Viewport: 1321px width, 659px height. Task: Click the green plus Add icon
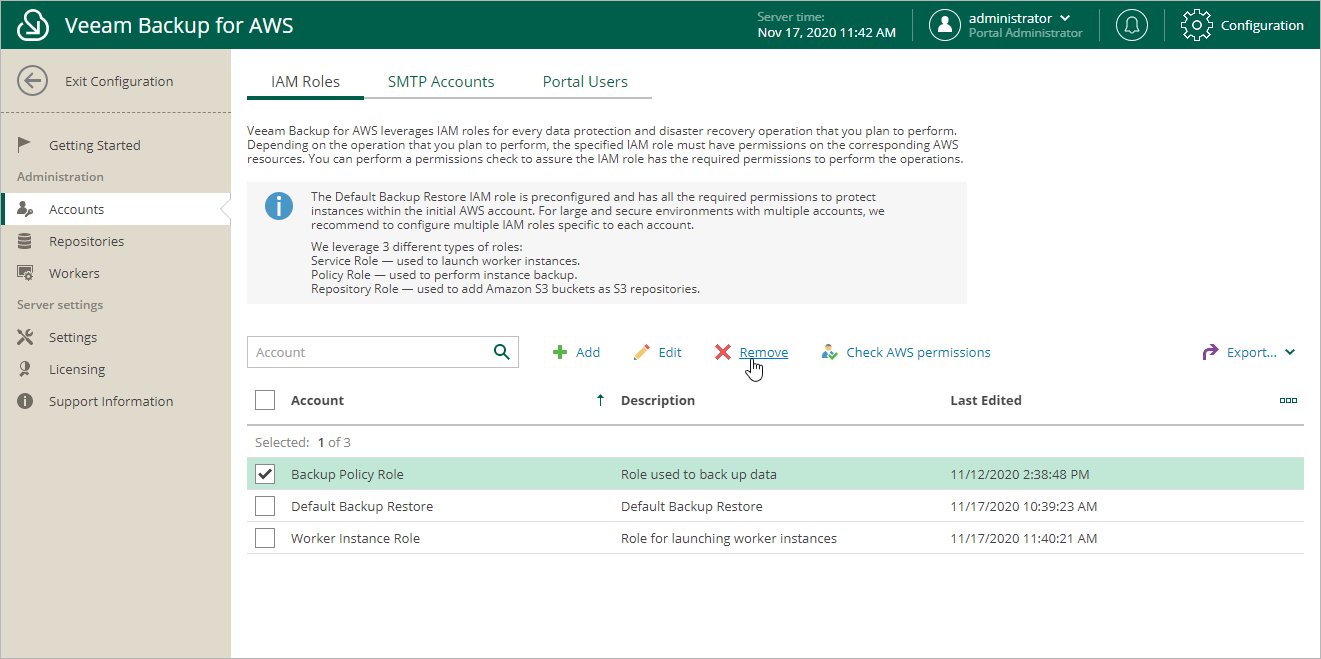tap(561, 352)
